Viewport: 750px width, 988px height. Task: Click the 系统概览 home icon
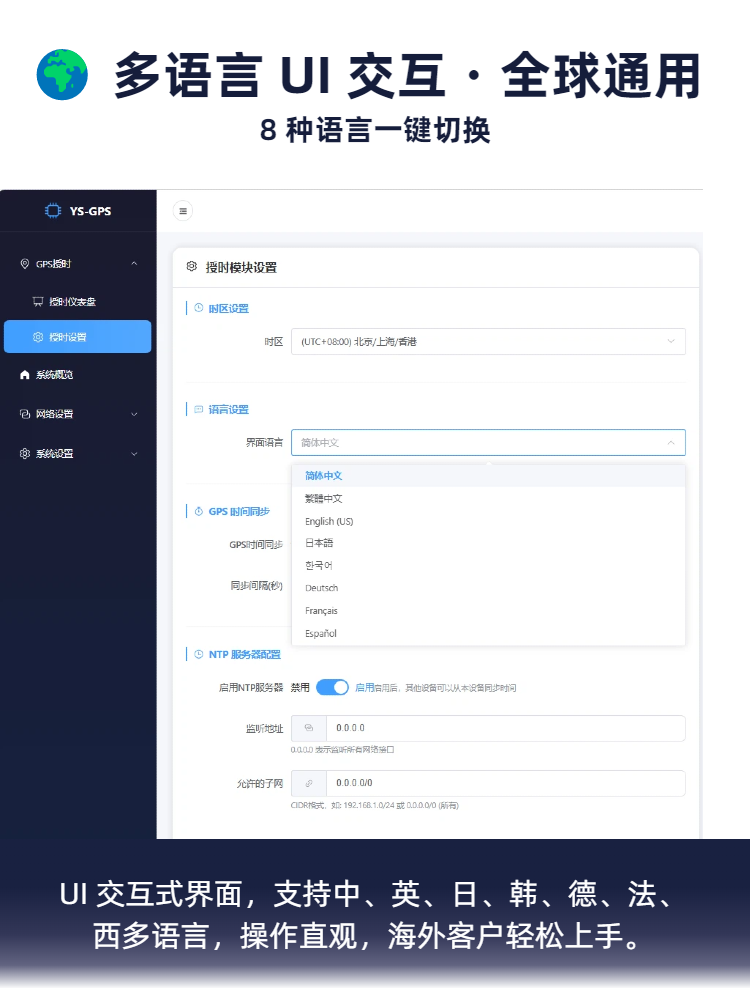(25, 375)
